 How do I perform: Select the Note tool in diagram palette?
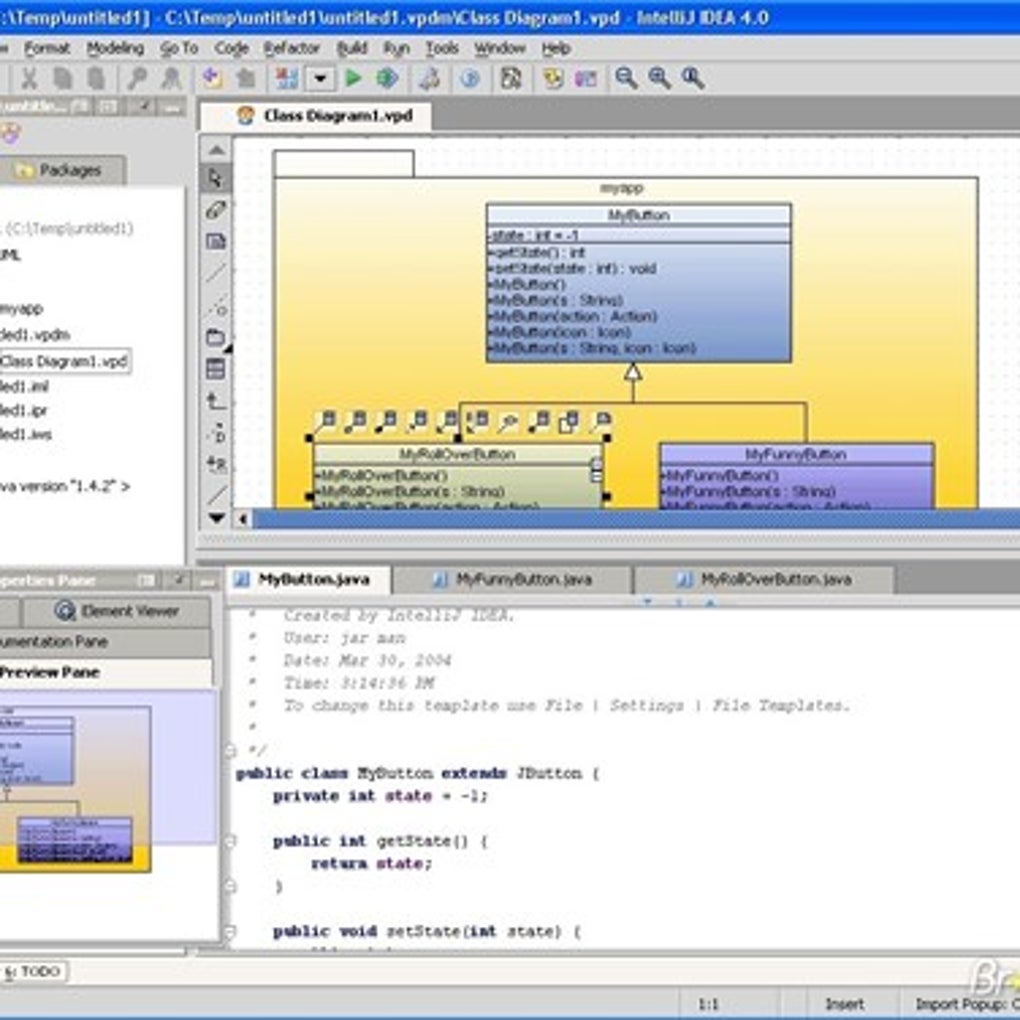click(x=216, y=241)
